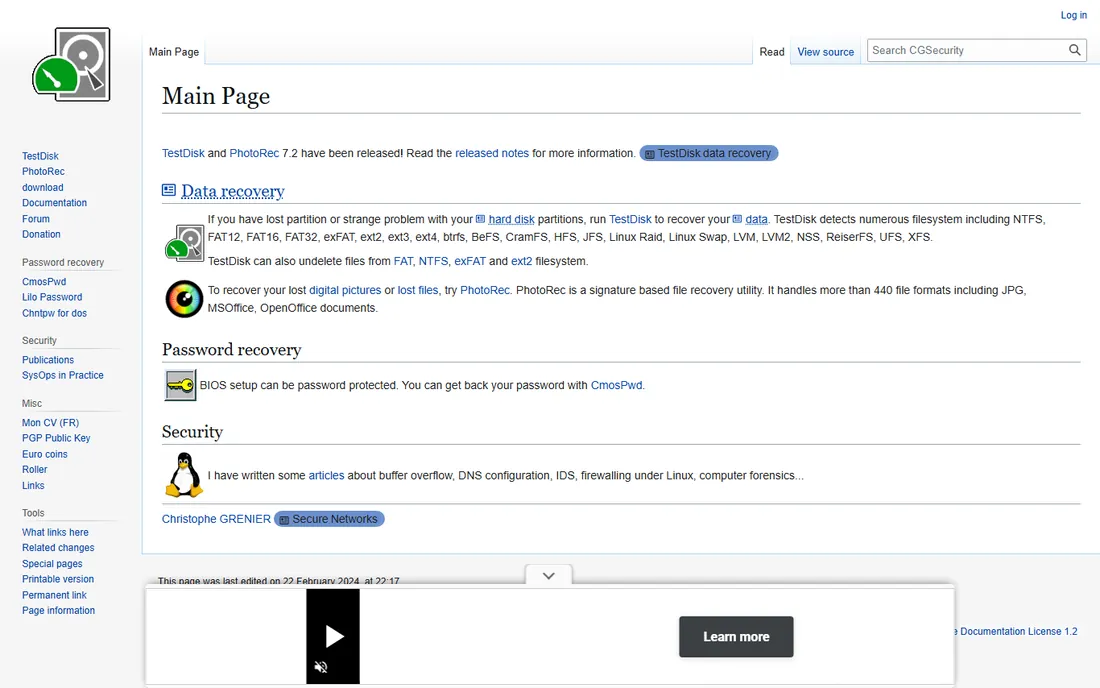Screen dimensions: 1100x688
Task: Open the Main Page tab
Action: pyautogui.click(x=174, y=52)
